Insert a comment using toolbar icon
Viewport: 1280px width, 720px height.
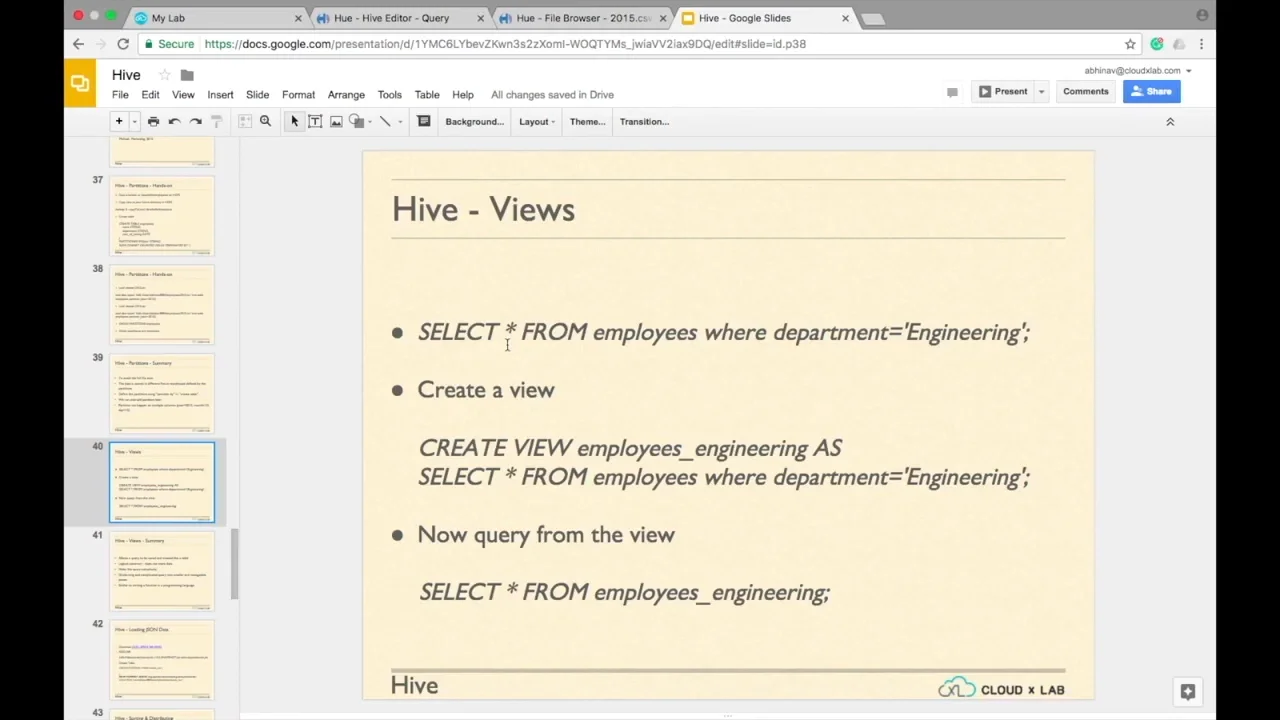click(x=424, y=122)
